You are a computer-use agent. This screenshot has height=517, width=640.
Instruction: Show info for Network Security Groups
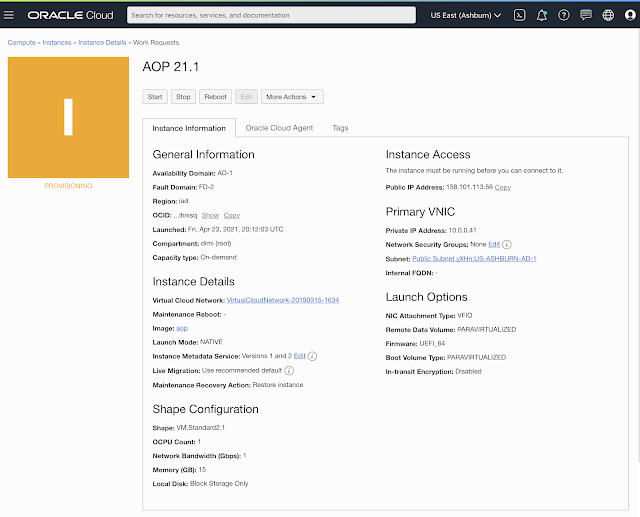pos(507,244)
